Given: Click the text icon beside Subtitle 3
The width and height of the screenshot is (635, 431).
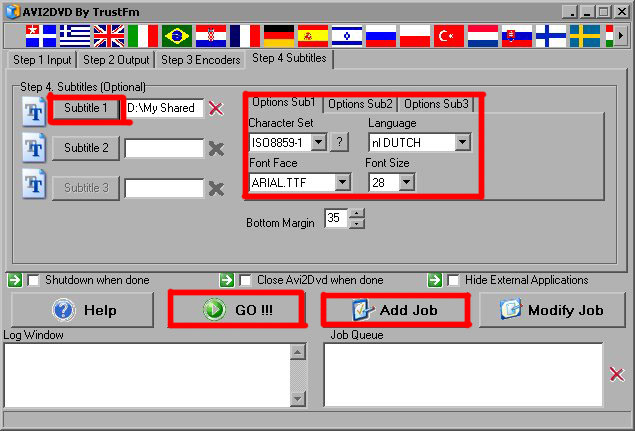Looking at the screenshot, I should 34,185.
